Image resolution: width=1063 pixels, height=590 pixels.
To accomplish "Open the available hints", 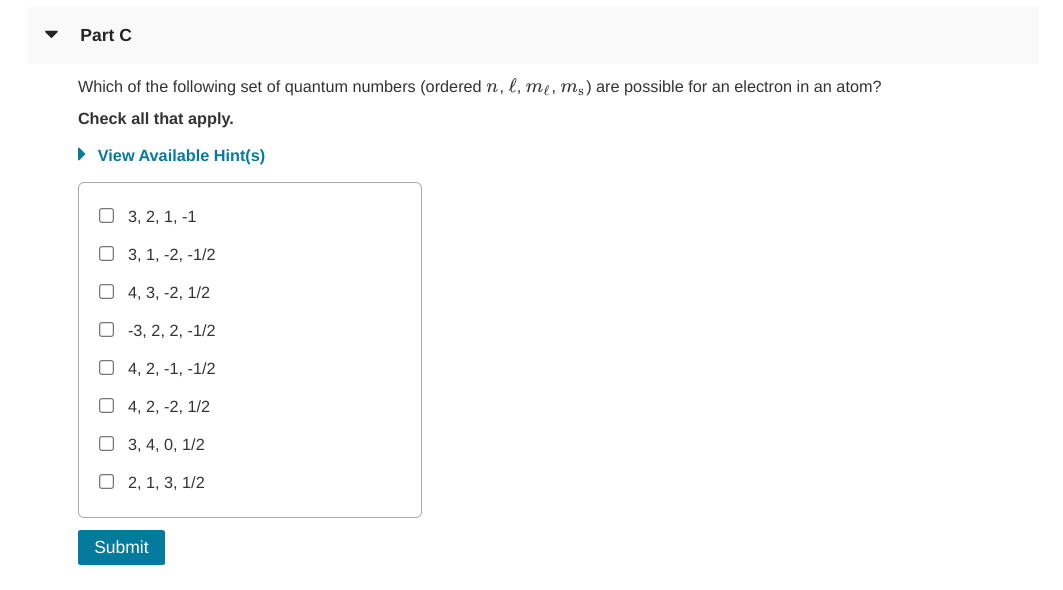I will pyautogui.click(x=181, y=155).
